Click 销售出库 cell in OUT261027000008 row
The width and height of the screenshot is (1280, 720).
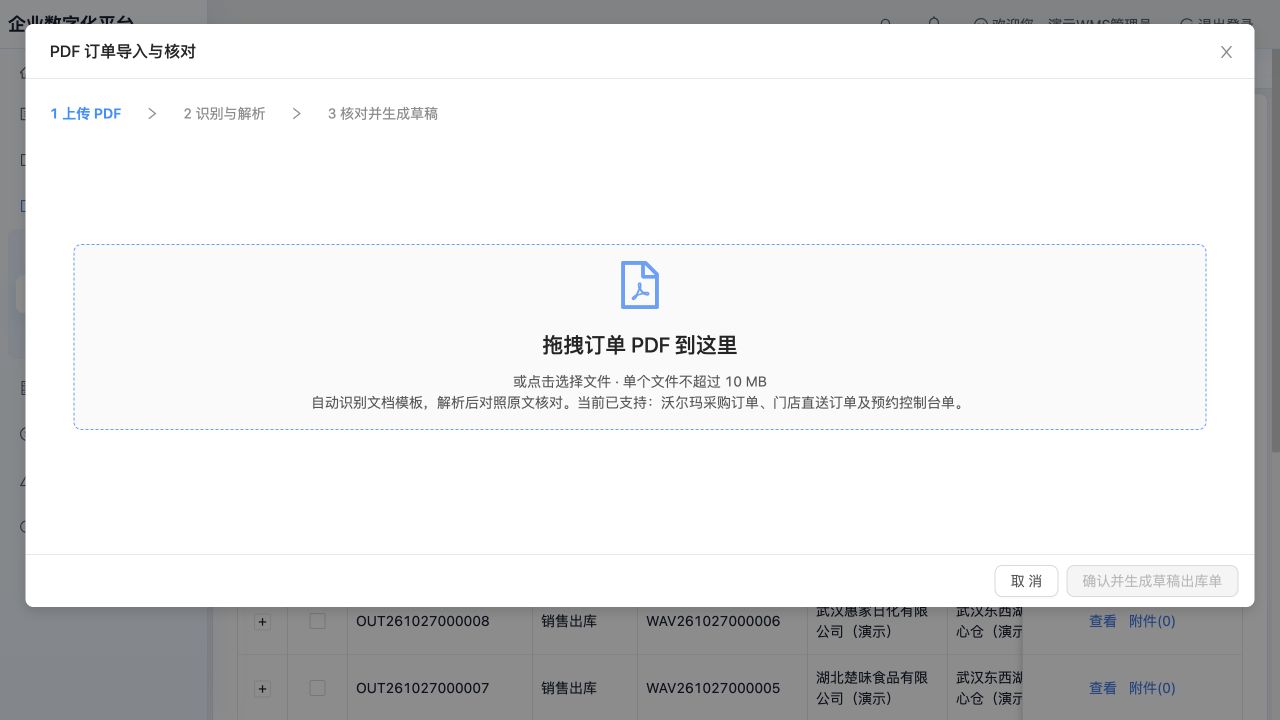coord(569,621)
